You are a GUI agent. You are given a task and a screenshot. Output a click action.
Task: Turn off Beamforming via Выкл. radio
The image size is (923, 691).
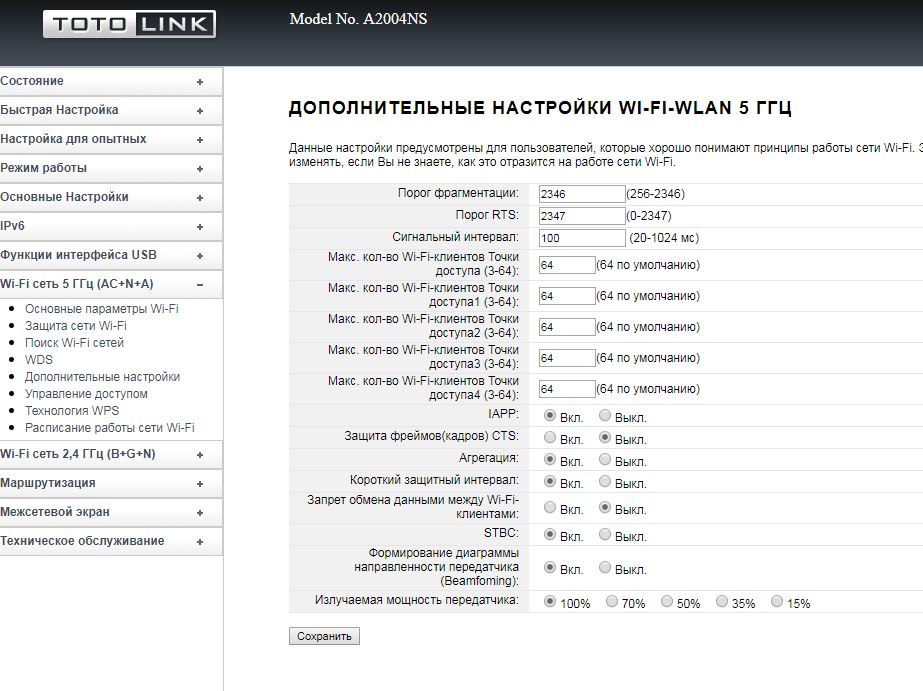605,568
